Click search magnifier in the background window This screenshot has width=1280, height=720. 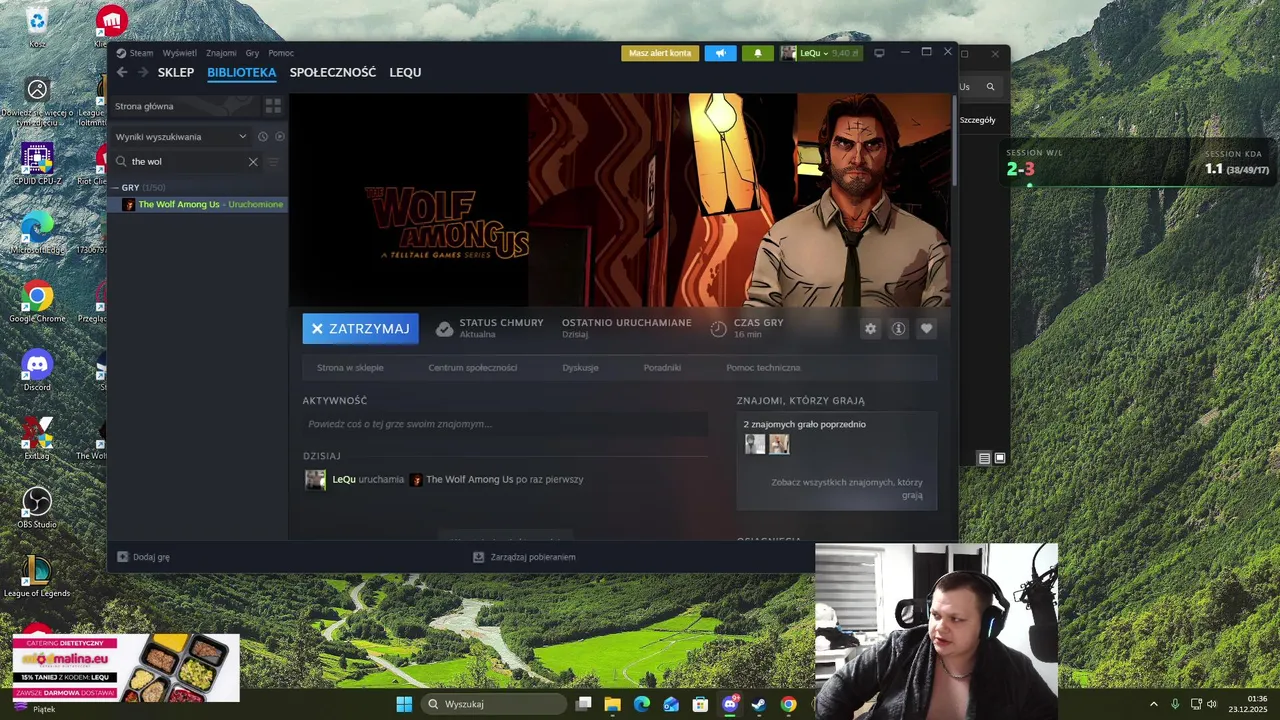990,87
